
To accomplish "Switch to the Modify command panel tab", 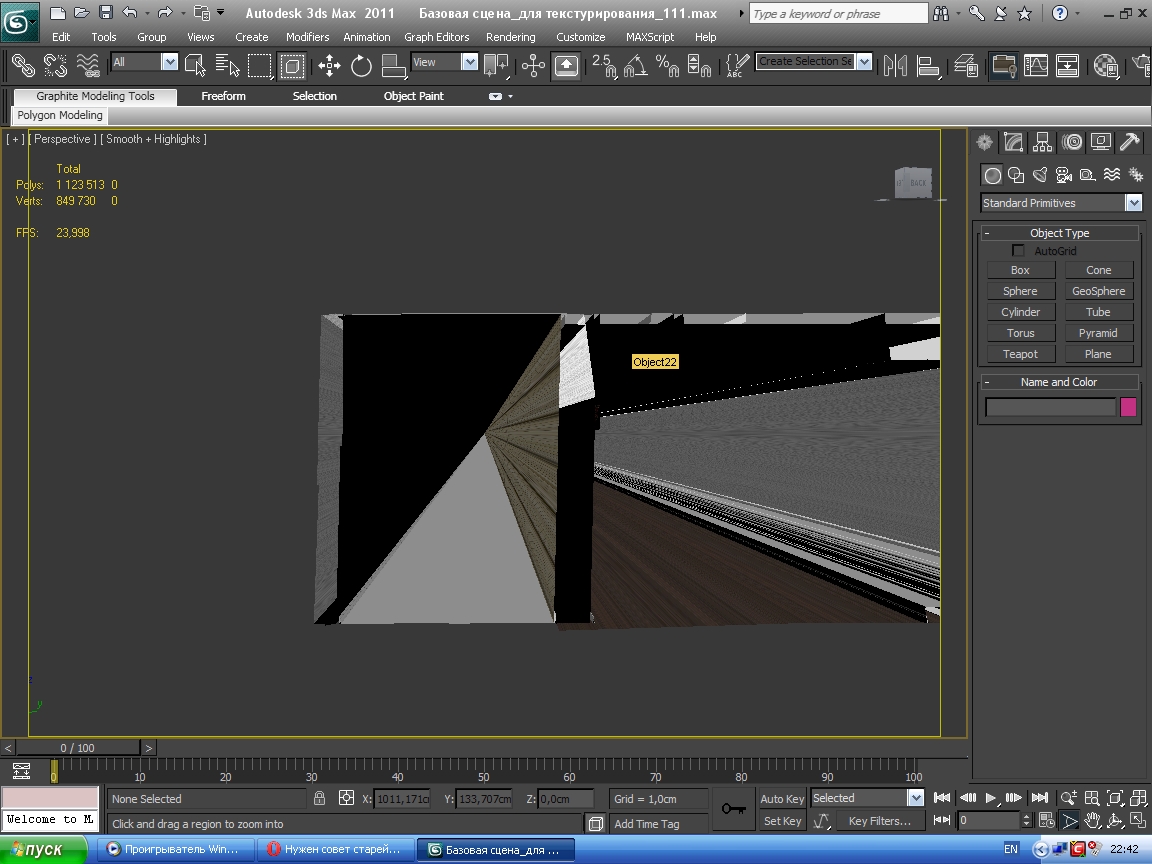I will pos(1014,142).
